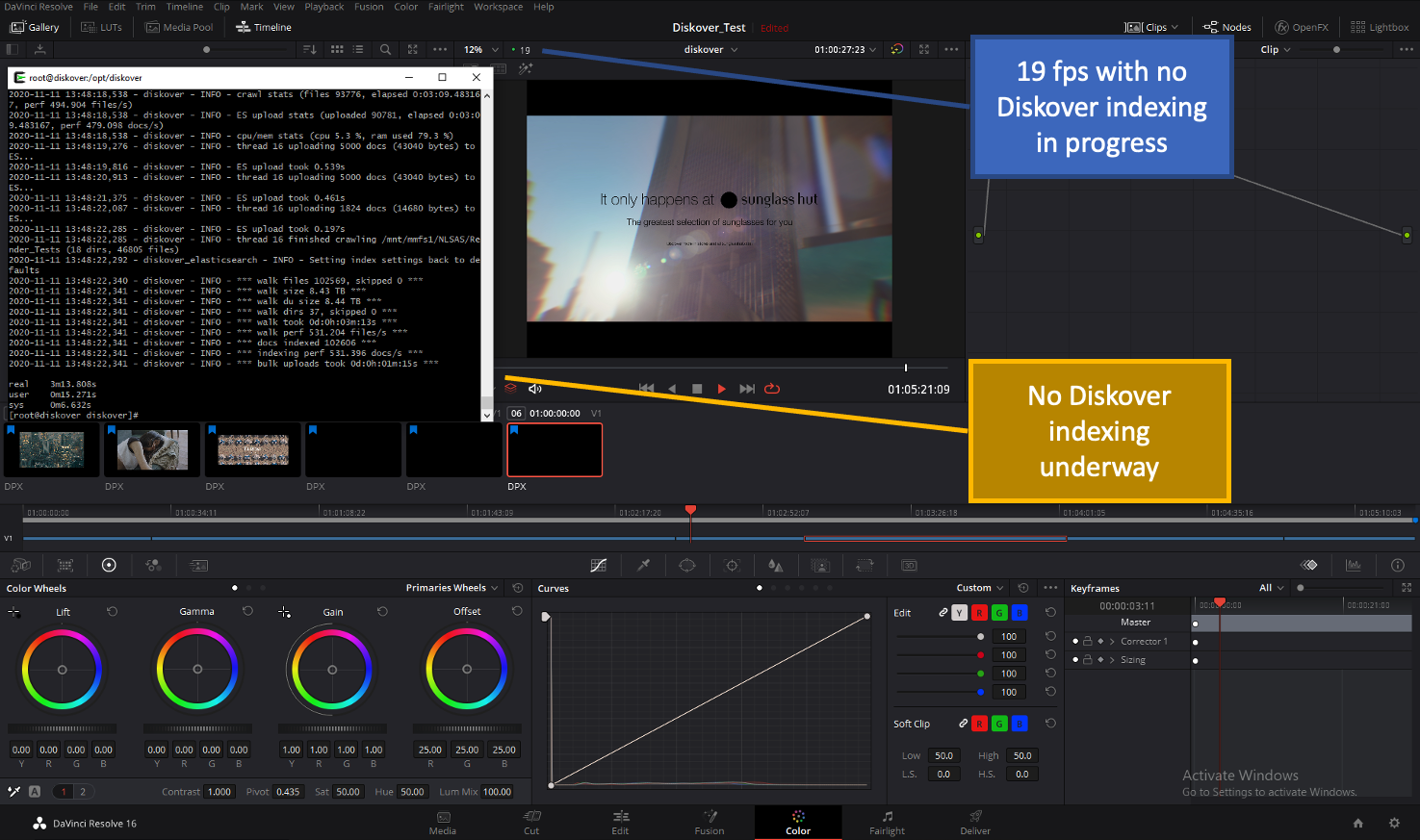Click the viewer loop playback icon
1420x840 pixels.
[772, 389]
